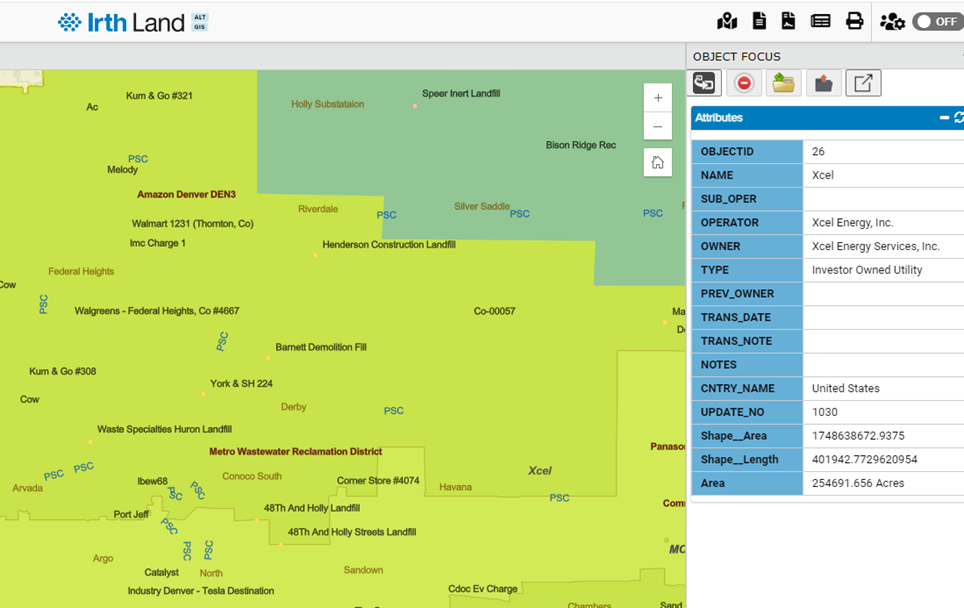Refresh the Attributes panel

(958, 117)
